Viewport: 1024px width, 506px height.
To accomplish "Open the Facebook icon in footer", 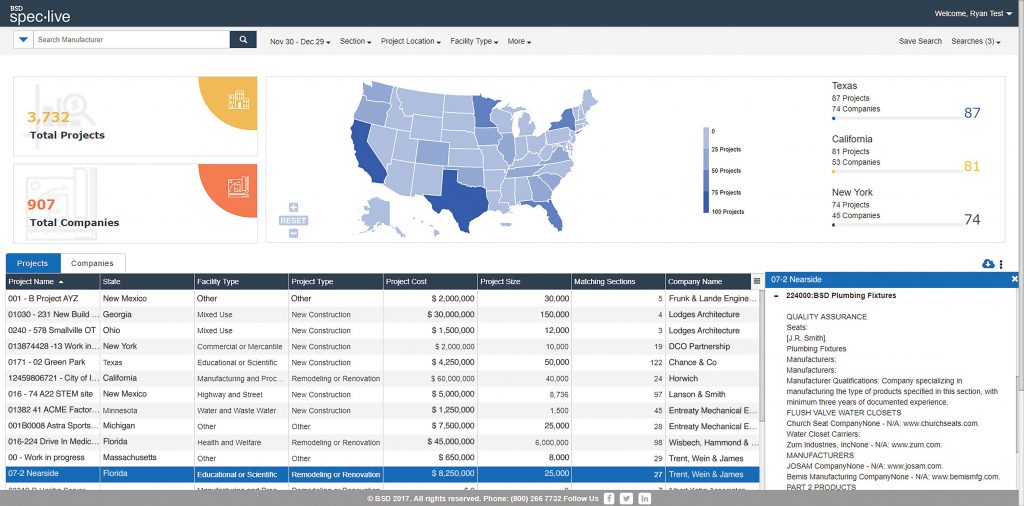I will pos(609,499).
